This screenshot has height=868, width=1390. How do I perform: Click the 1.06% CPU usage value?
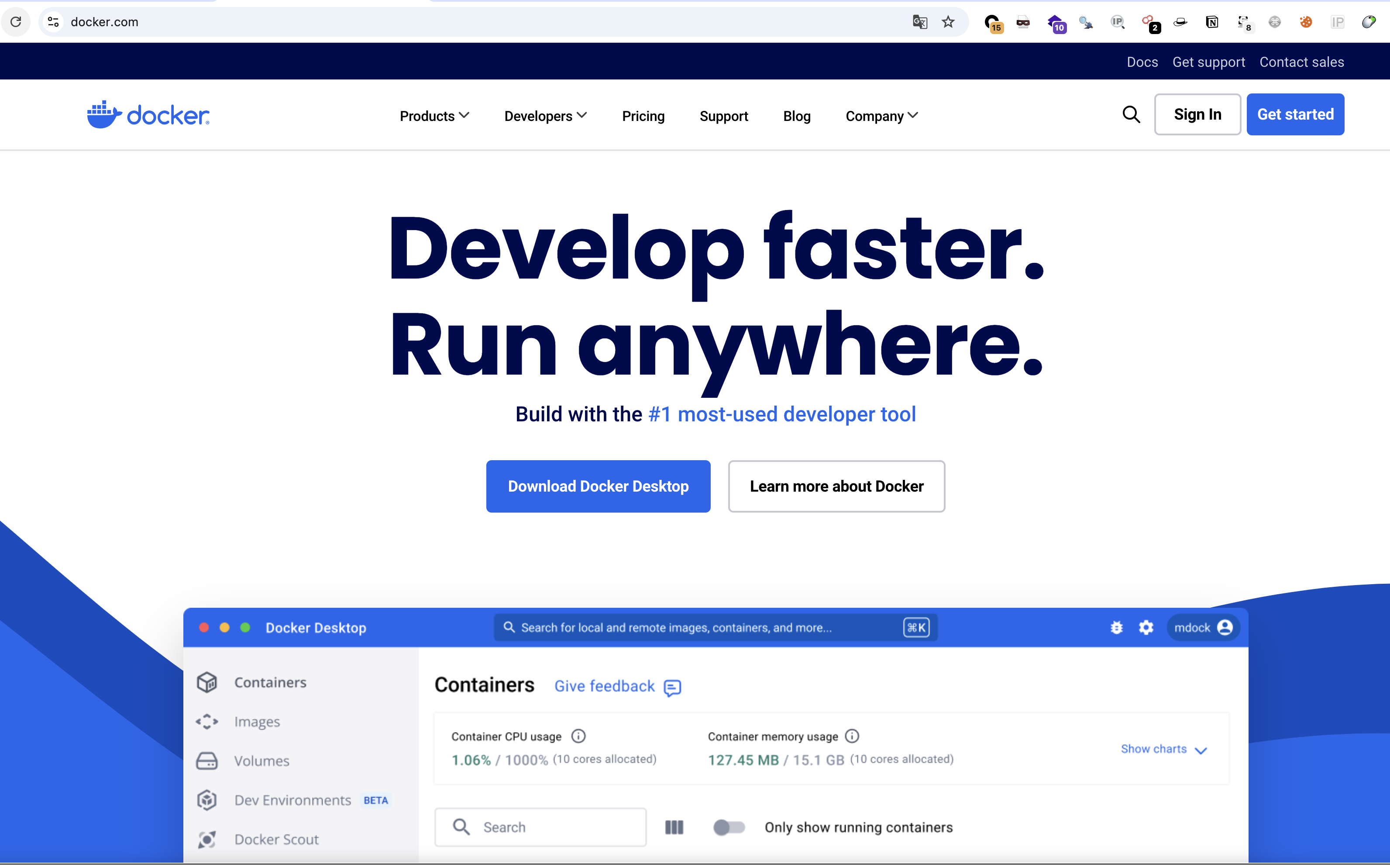pyautogui.click(x=471, y=760)
